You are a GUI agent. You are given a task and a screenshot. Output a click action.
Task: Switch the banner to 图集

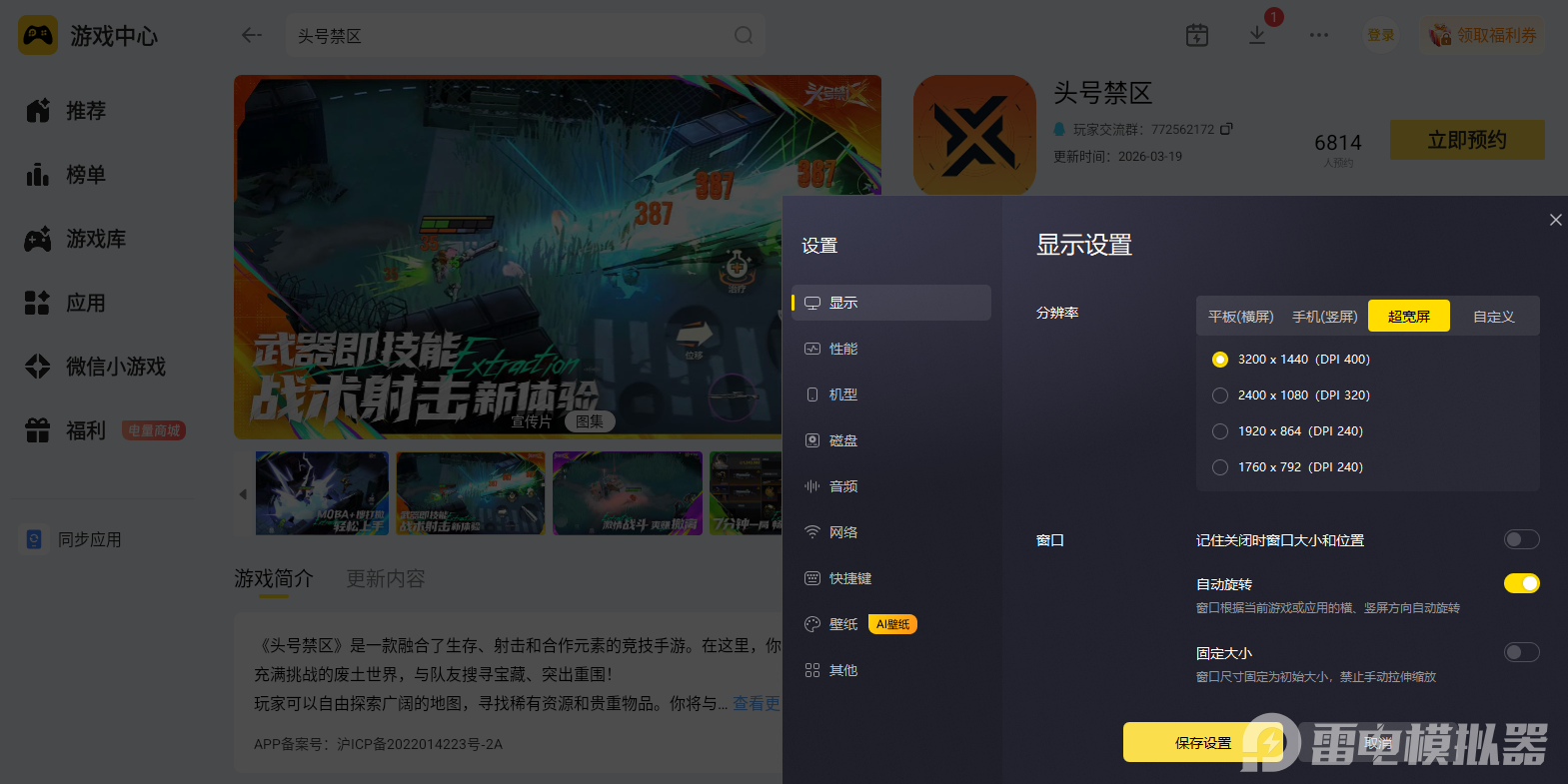coord(590,421)
